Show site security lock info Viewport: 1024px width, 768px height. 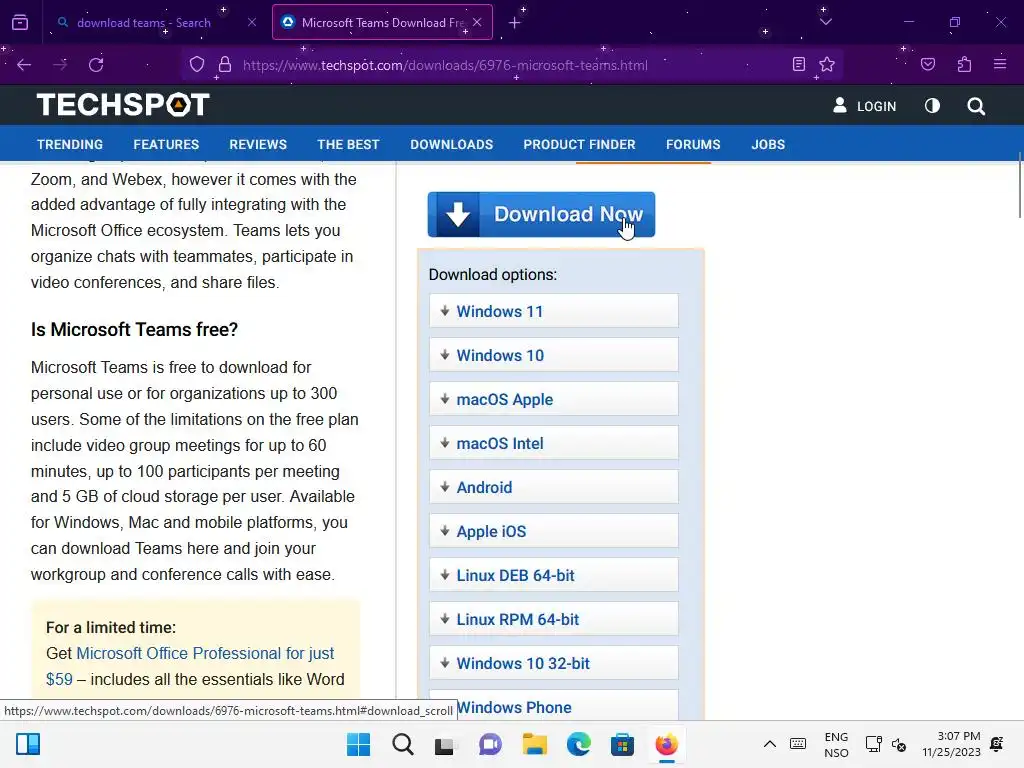(x=225, y=65)
